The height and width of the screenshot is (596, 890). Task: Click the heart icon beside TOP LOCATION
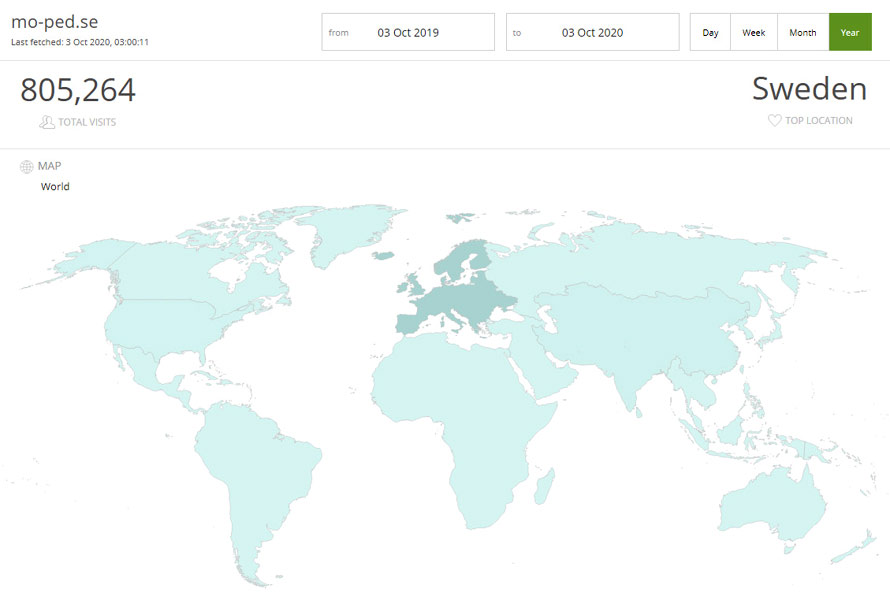(774, 120)
